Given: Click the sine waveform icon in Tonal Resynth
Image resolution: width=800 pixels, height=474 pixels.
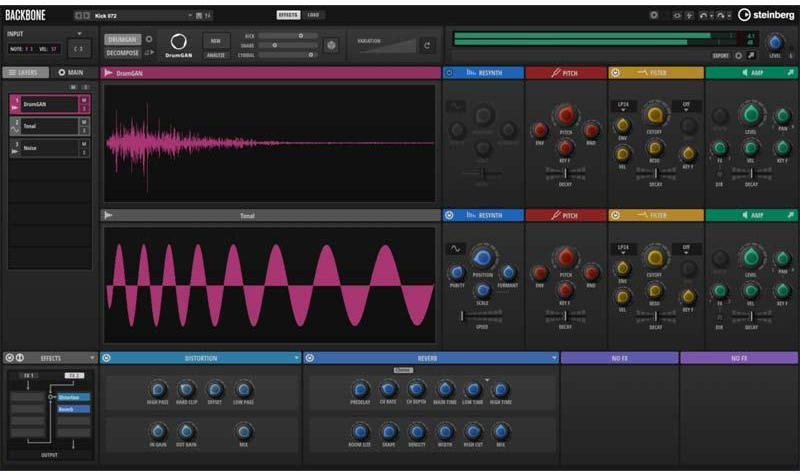Looking at the screenshot, I should pos(456,249).
